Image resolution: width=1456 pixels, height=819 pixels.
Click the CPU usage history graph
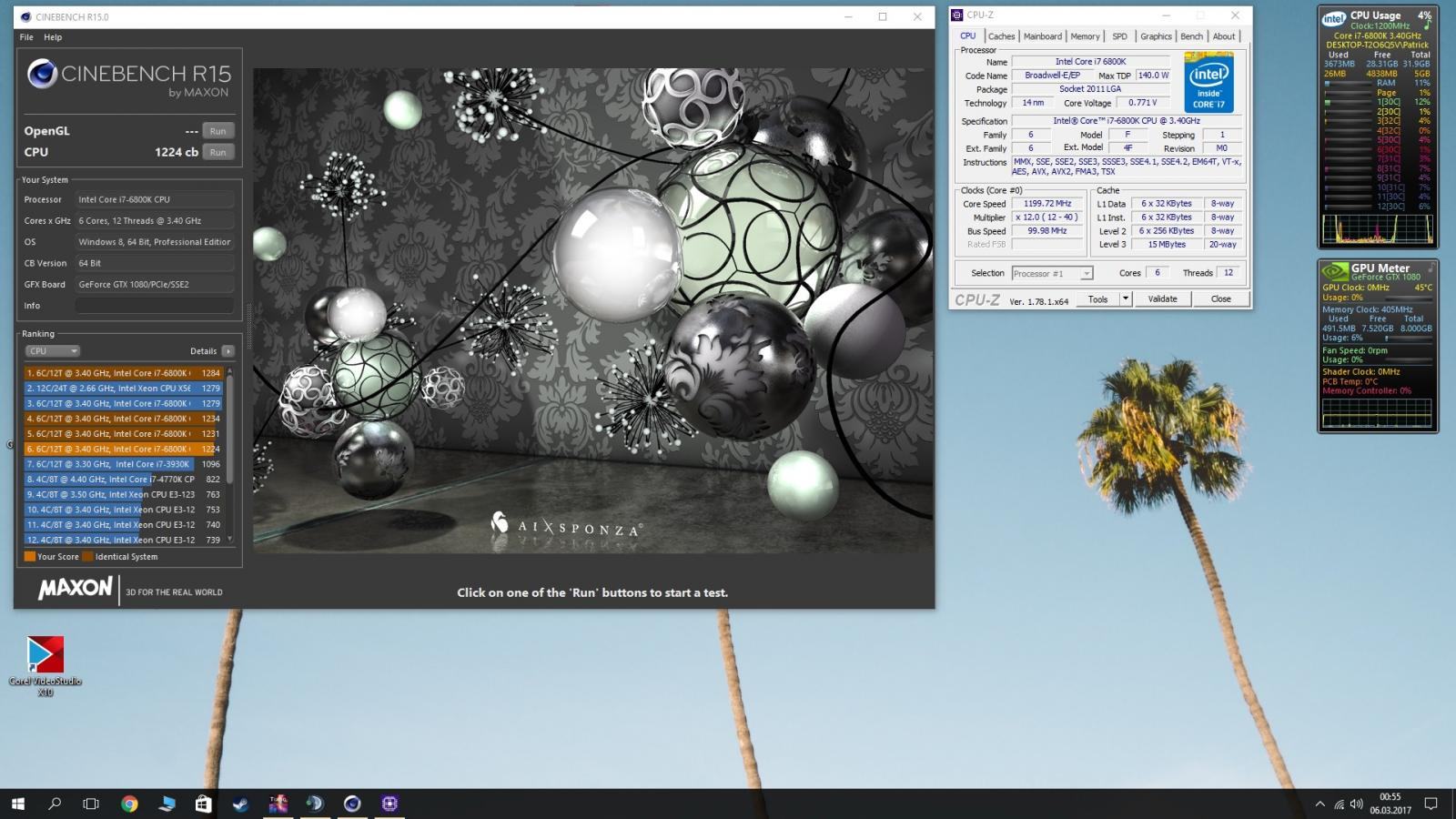1377,229
